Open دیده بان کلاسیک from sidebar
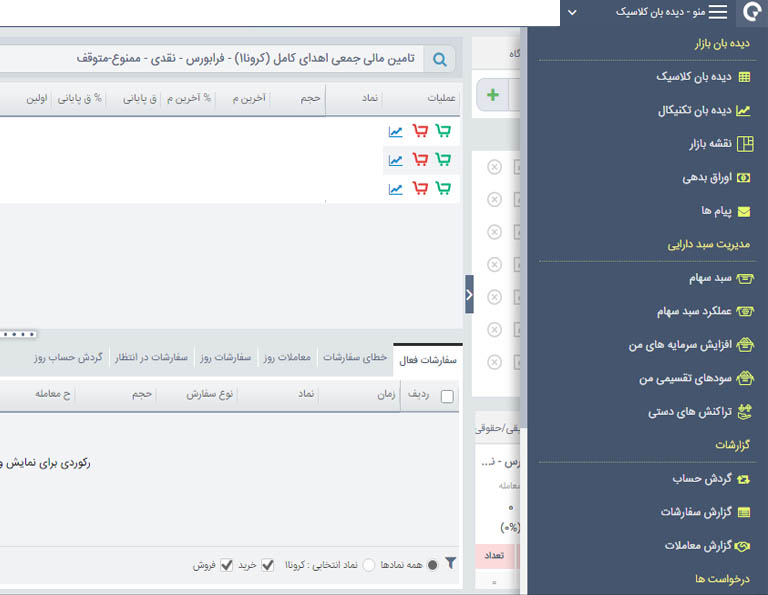 703,77
